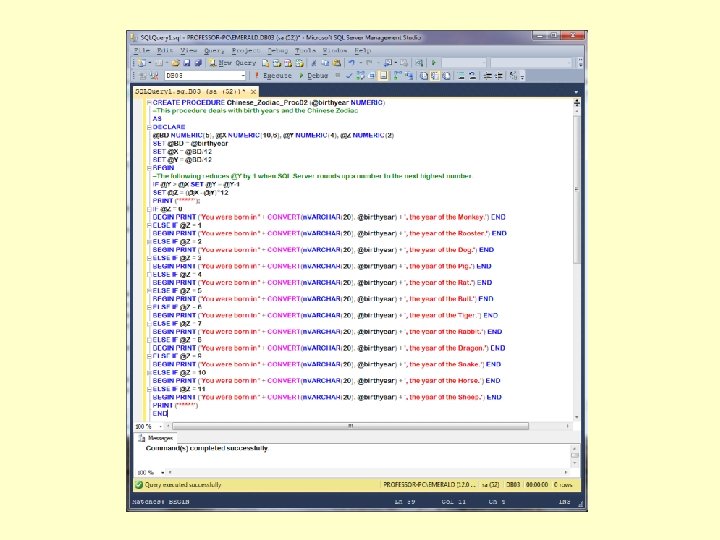Click the Database Engine Query icon
Image resolution: width=720 pixels, height=540 pixels.
(x=265, y=62)
